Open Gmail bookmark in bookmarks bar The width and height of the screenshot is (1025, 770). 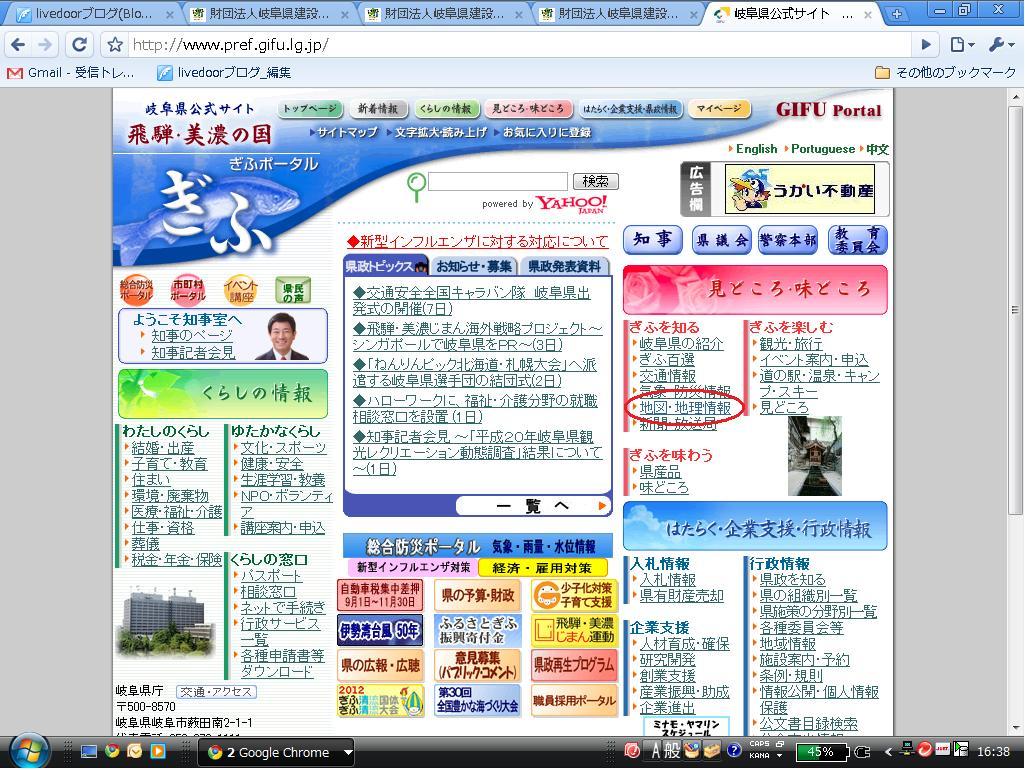click(x=71, y=73)
